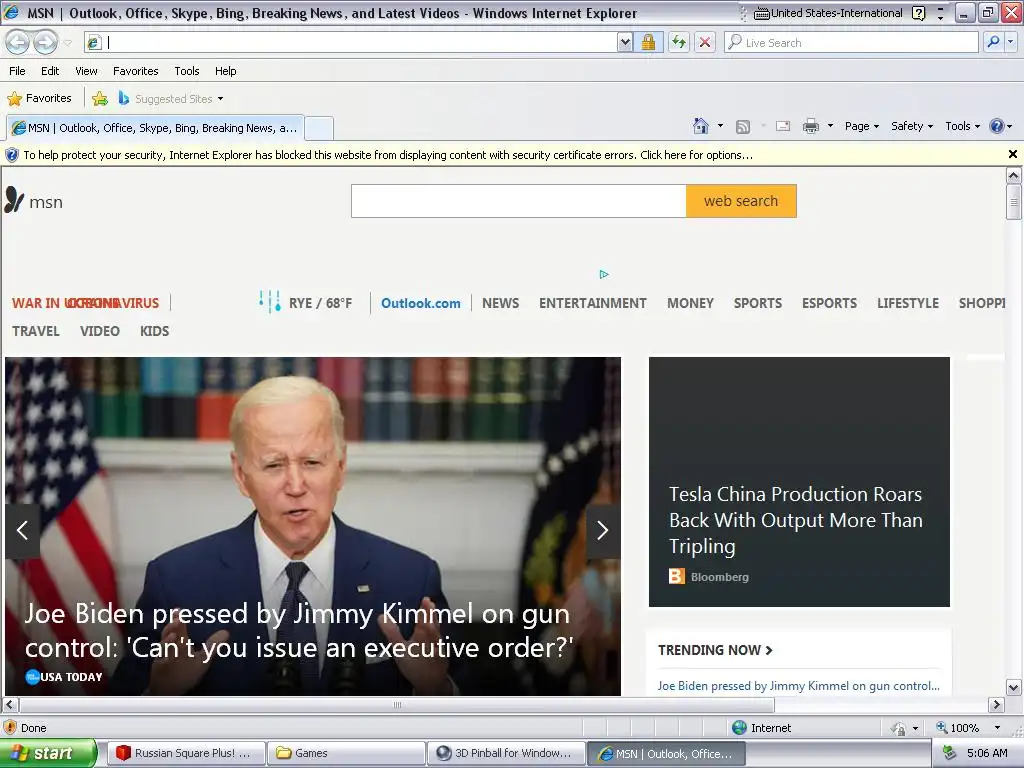
Task: Open the Help menu
Action: [x=225, y=71]
